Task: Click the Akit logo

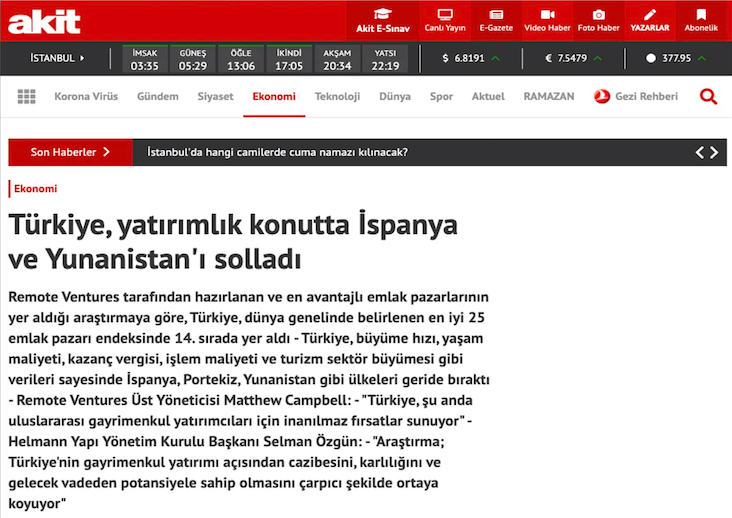Action: coord(44,21)
